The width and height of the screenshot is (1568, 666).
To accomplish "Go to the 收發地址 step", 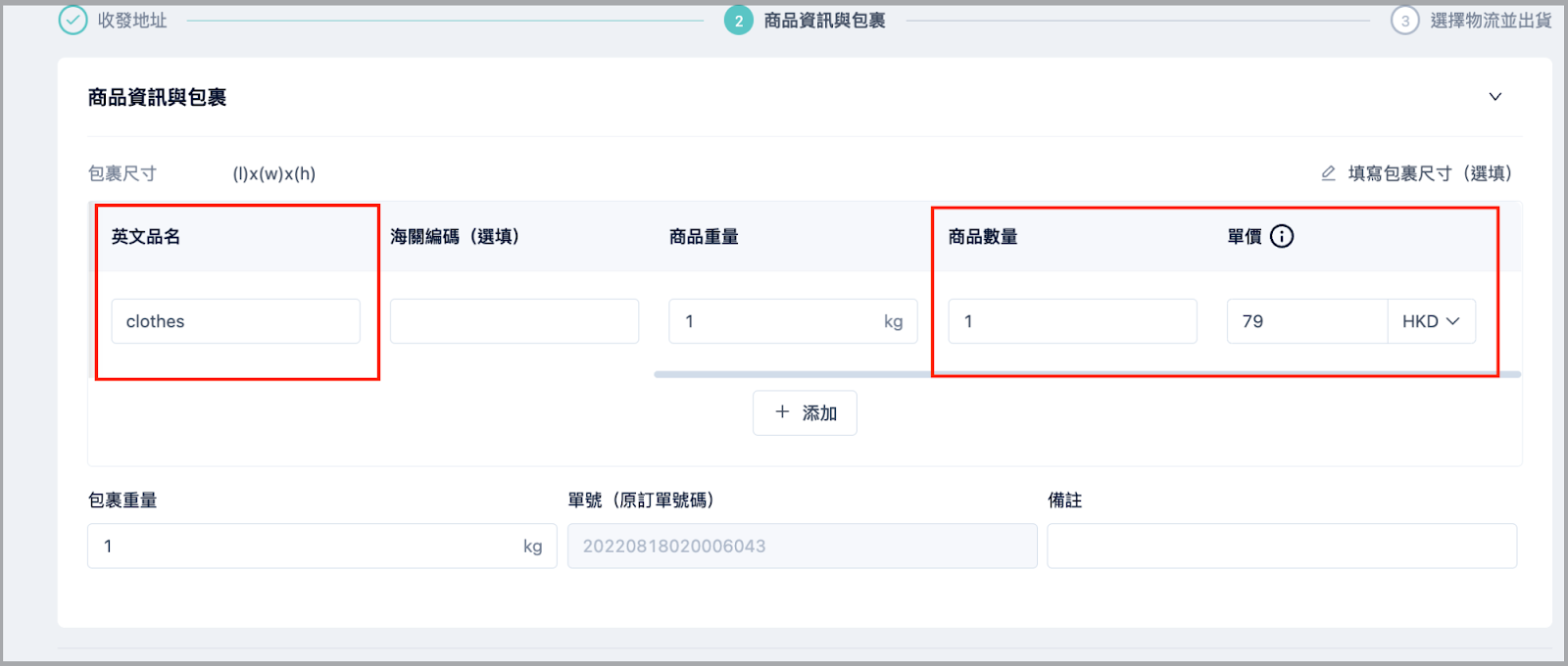I will 132,20.
